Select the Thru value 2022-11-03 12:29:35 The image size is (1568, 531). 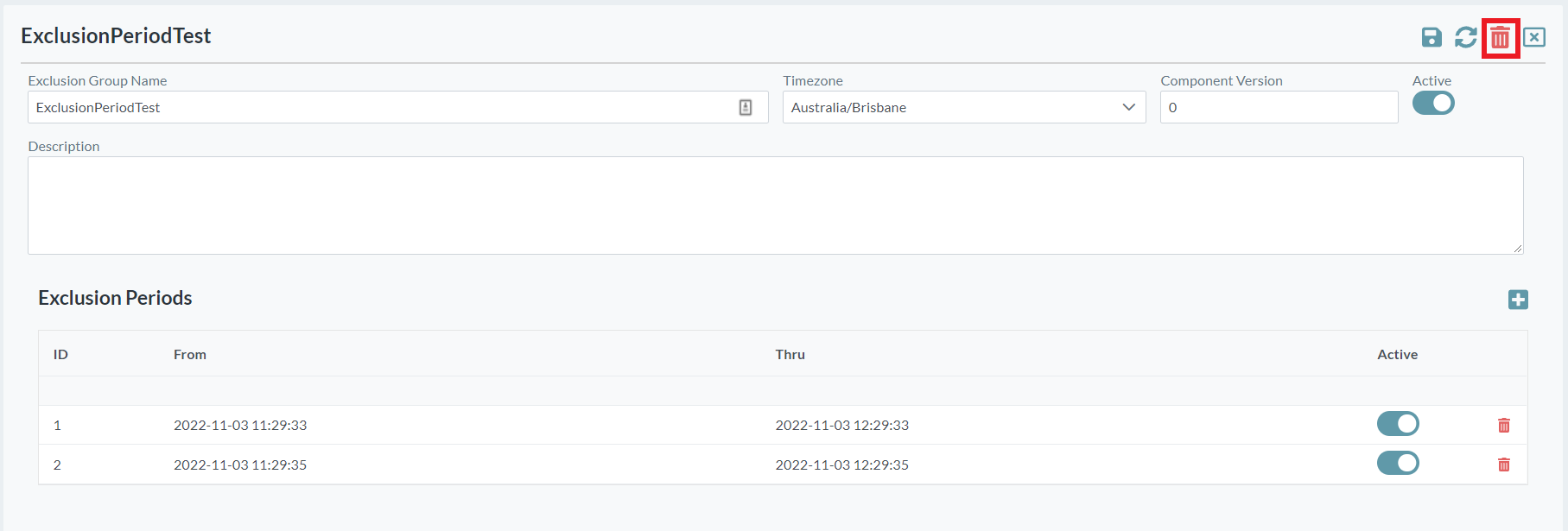pos(841,465)
